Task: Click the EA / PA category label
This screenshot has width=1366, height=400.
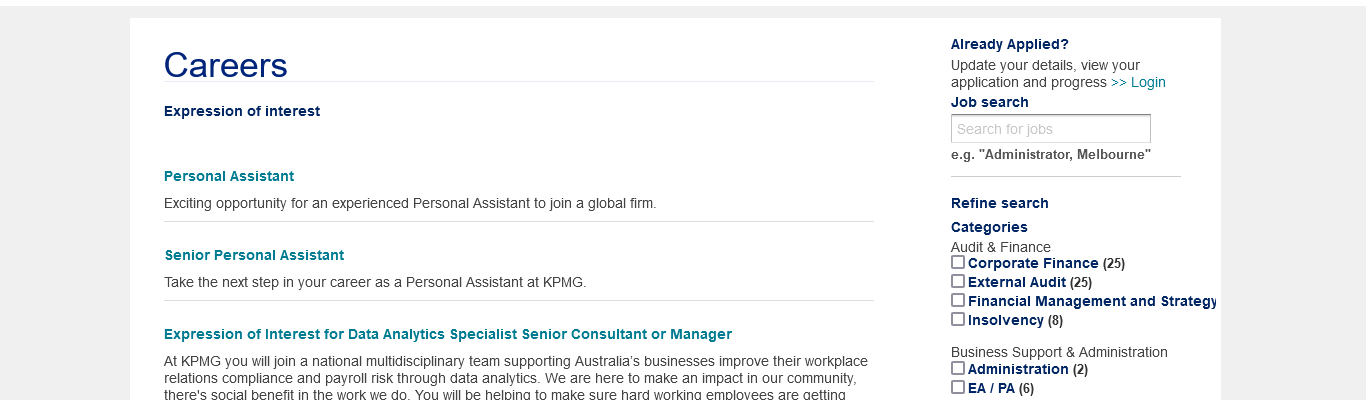Action: 991,388
